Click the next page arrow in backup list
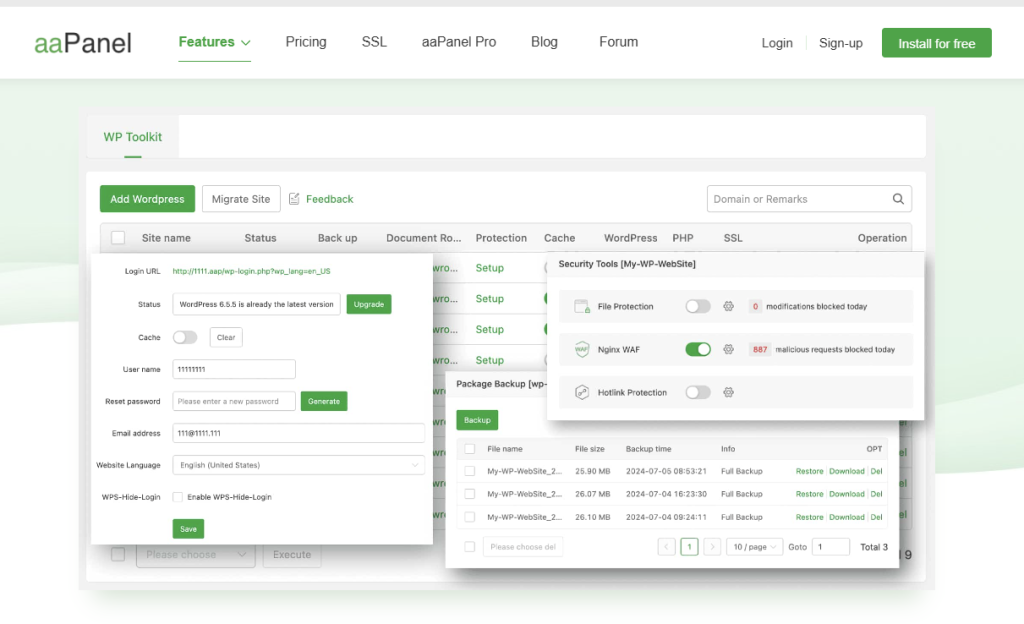This screenshot has width=1024, height=624. point(712,547)
